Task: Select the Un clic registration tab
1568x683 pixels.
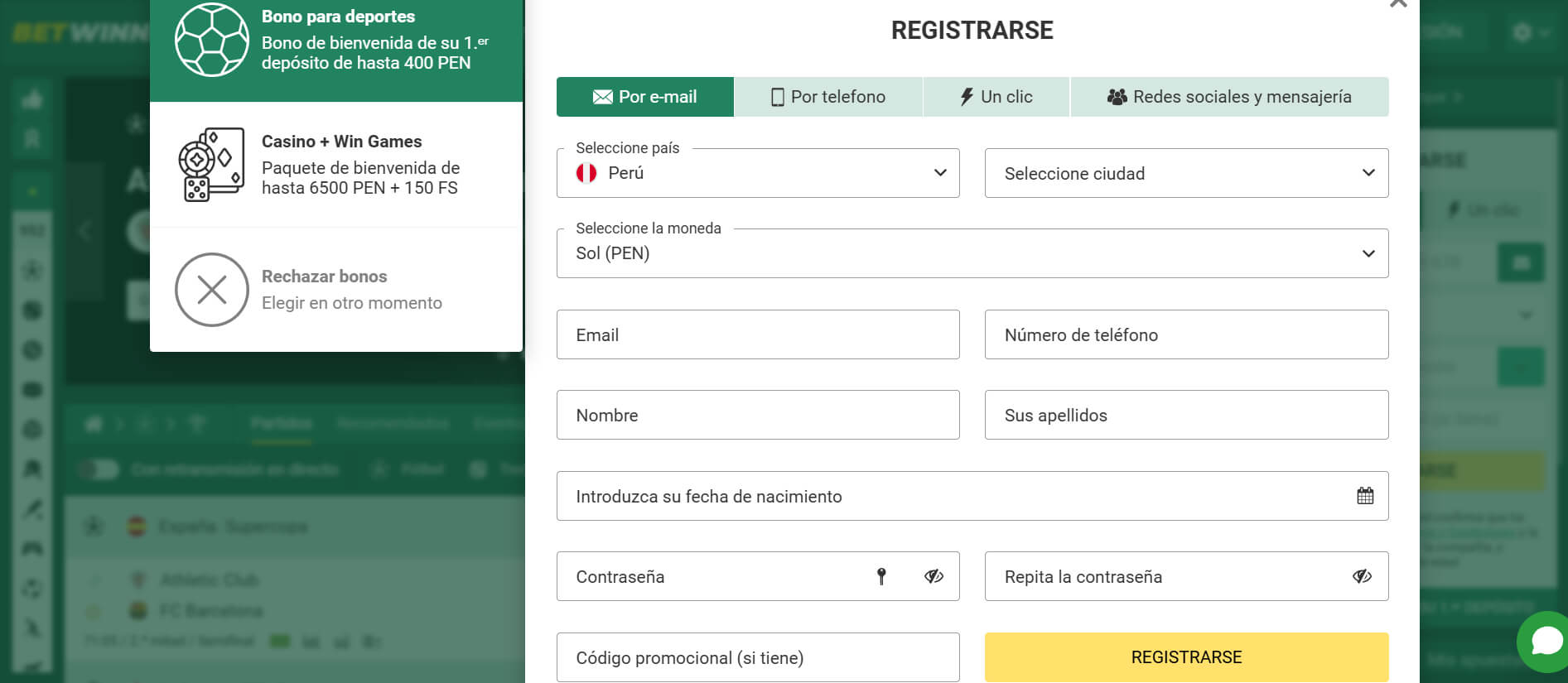Action: (996, 97)
